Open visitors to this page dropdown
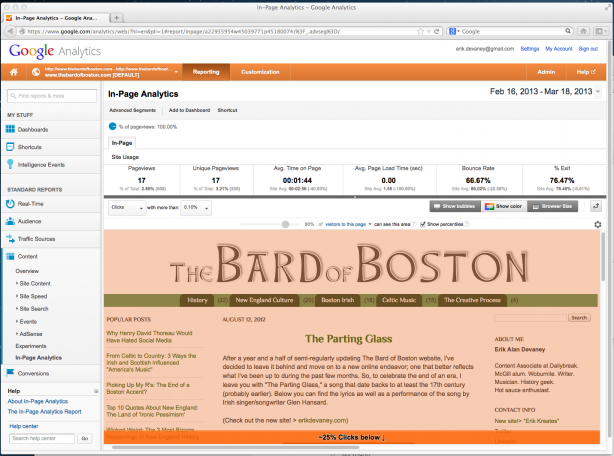Image resolution: width=614 pixels, height=456 pixels. coord(348,224)
